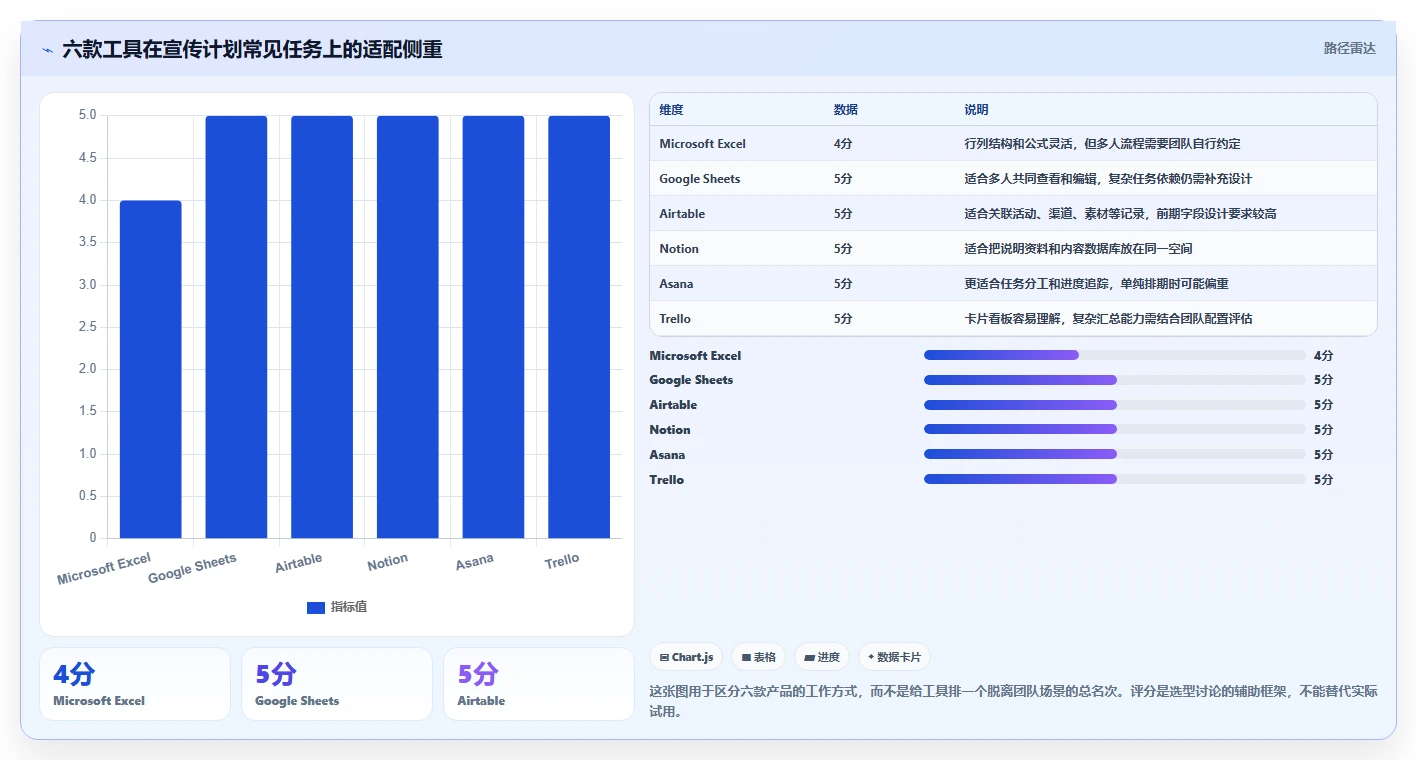
Task: Click the Notion label beside its progress bar
Action: [670, 430]
